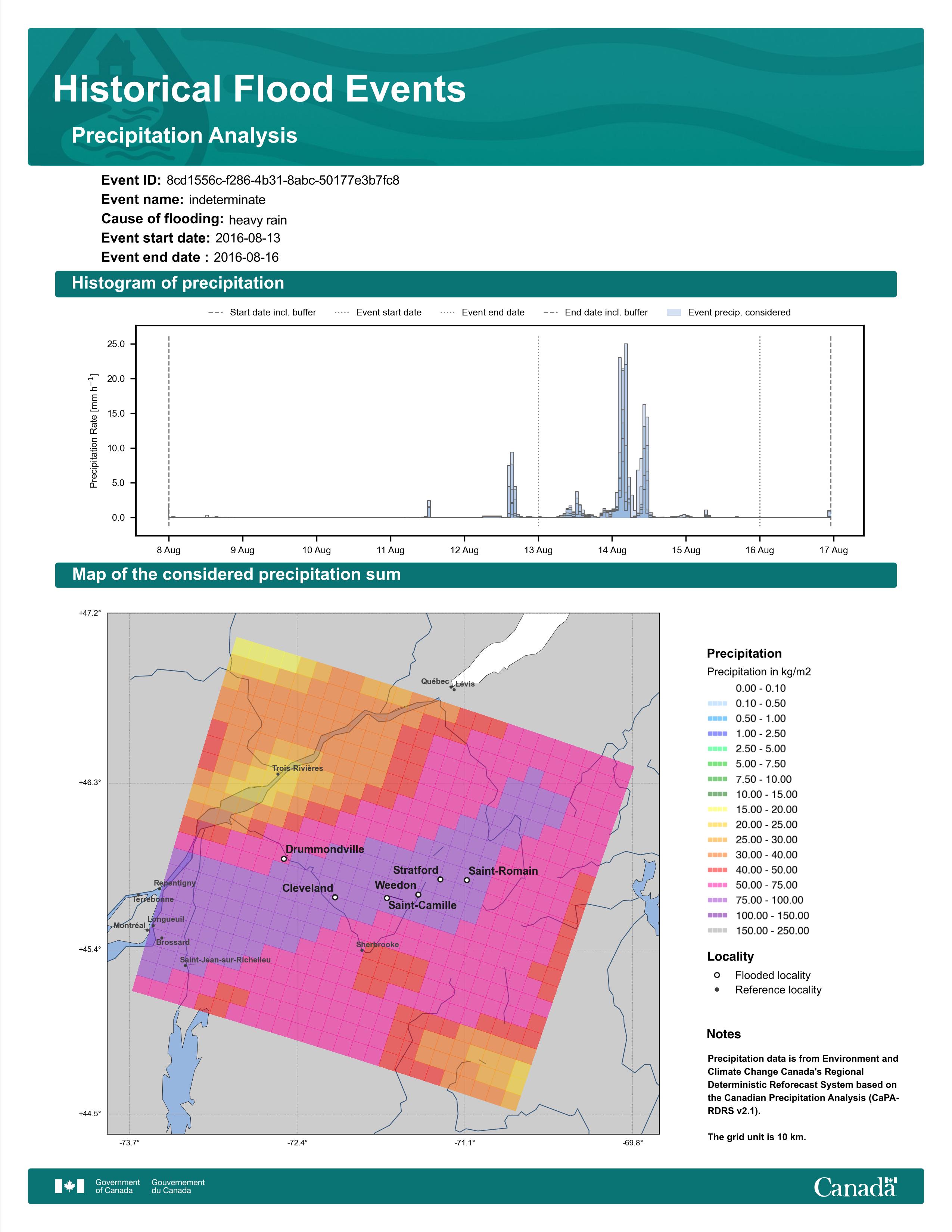Click the Saint-Romain flooded locality marker

467,880
